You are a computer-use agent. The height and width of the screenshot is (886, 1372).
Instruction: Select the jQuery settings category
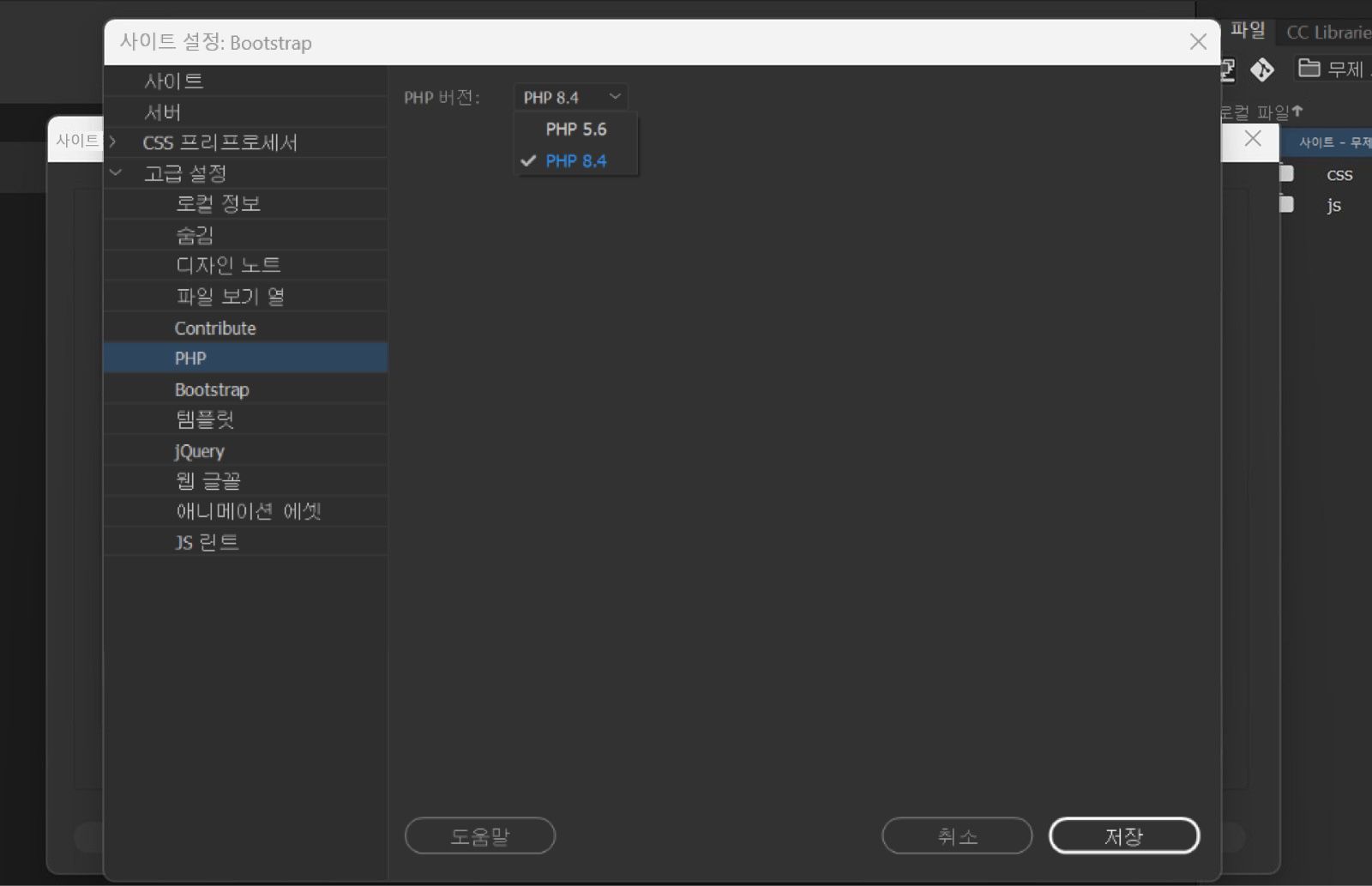[199, 450]
